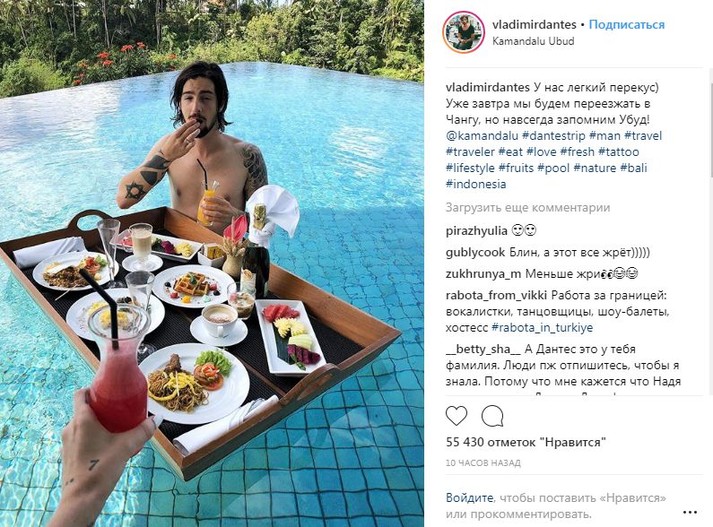The image size is (713, 527).
Task: Open the #bali hashtag
Action: coord(633,168)
